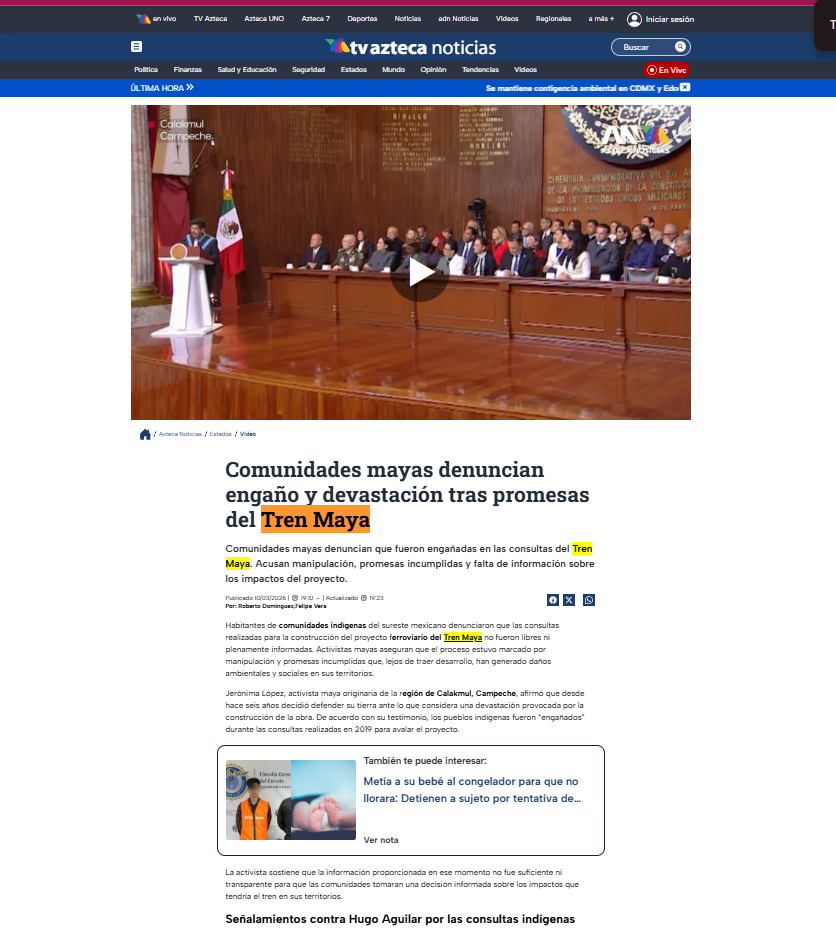Share the article on X
This screenshot has height=934, width=836.
pyautogui.click(x=569, y=600)
